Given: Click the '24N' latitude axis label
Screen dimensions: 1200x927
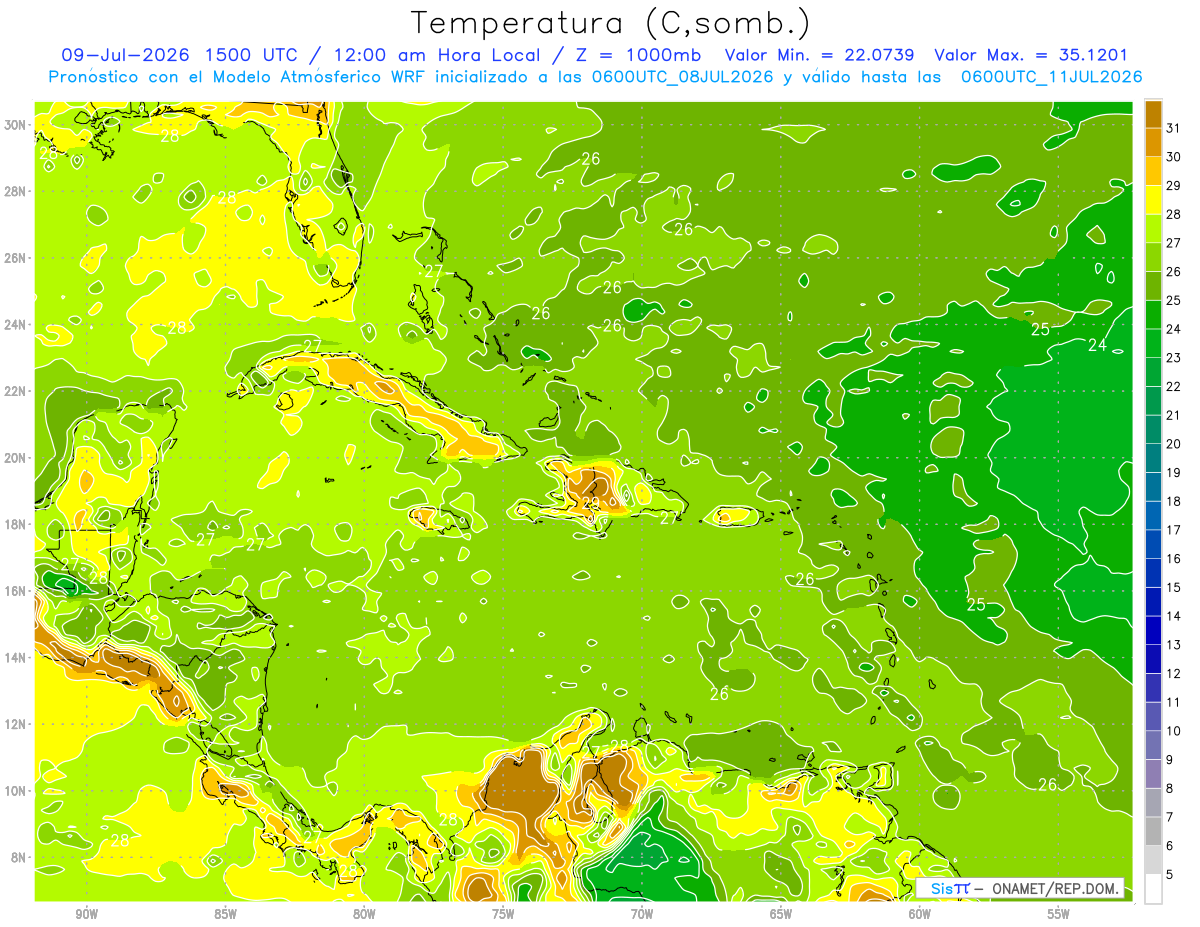Looking at the screenshot, I should click(x=16, y=325).
